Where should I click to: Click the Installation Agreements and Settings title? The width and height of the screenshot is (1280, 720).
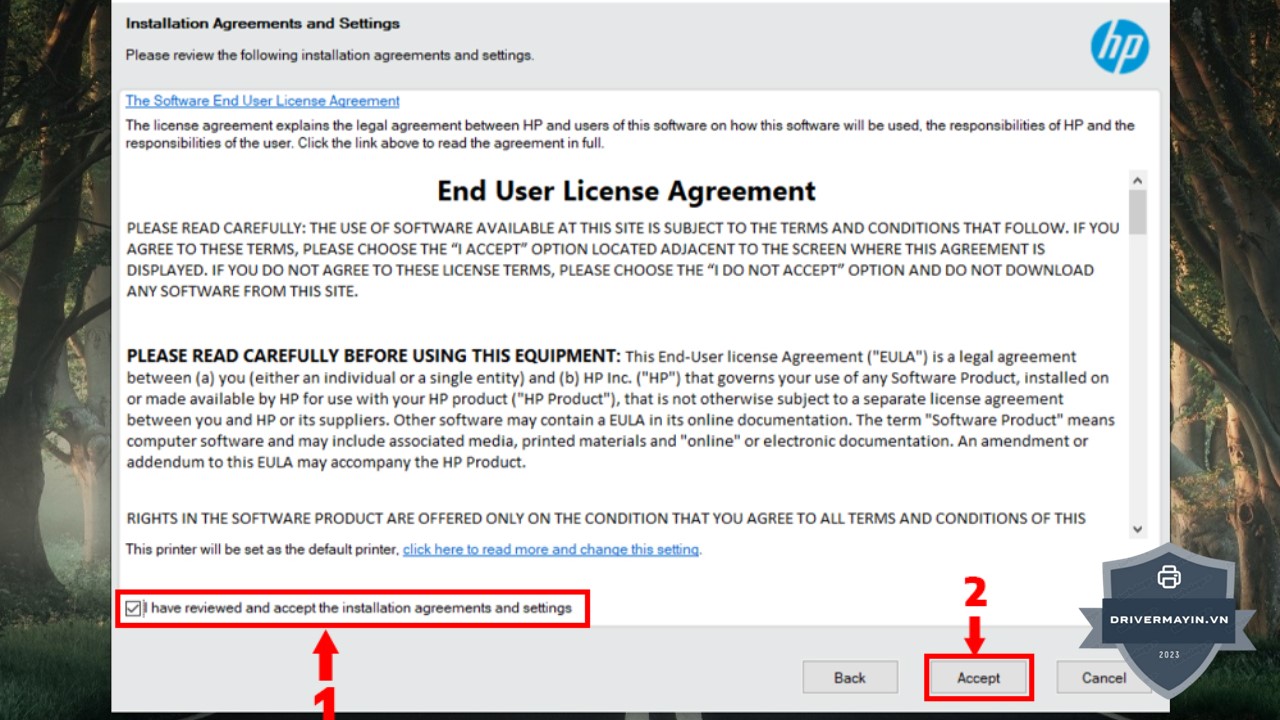point(262,23)
